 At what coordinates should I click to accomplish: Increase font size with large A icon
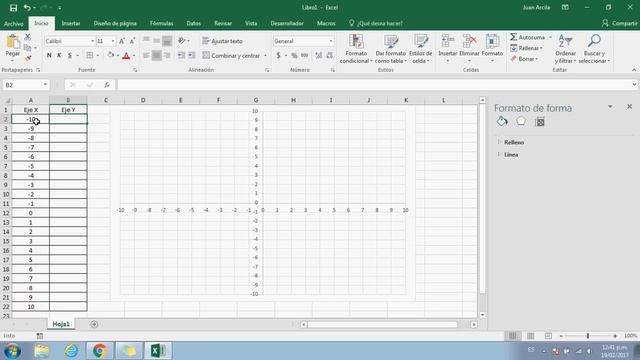122,41
